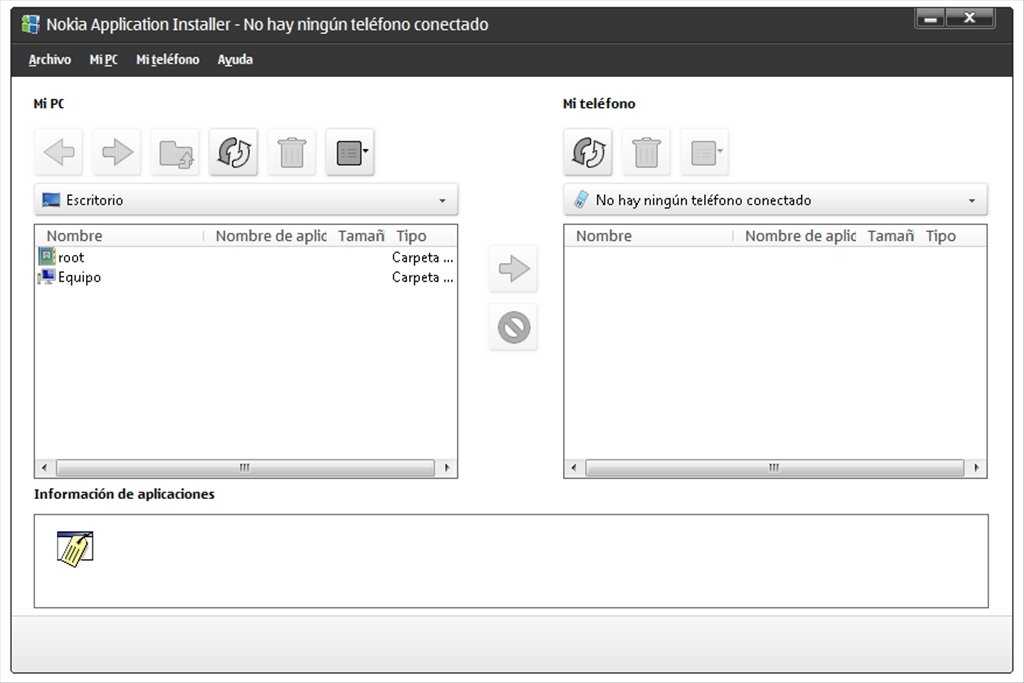Go up one folder level in Mi PC
The width and height of the screenshot is (1024, 683).
point(175,152)
